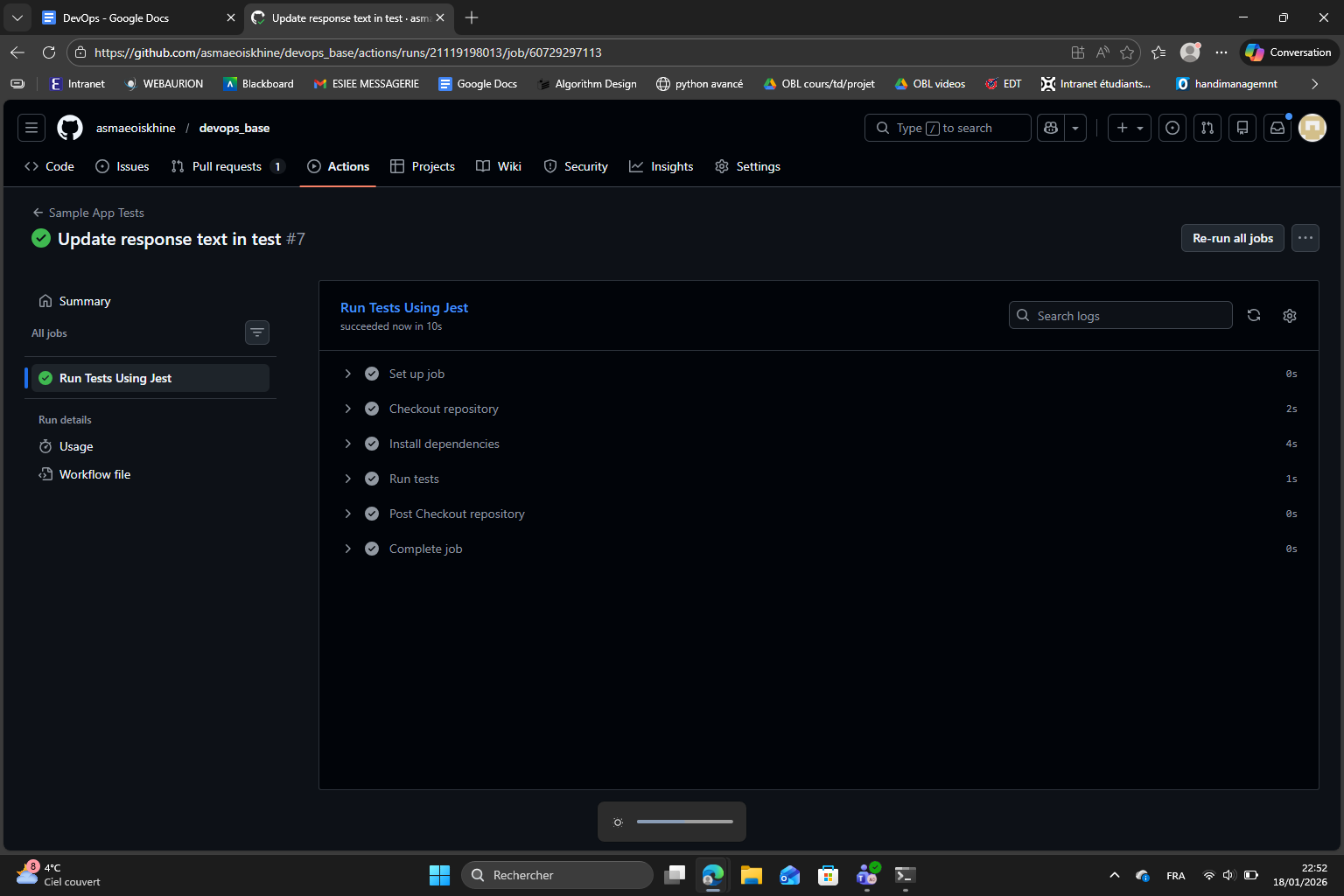This screenshot has height=896, width=1344.
Task: Open your profile avatar menu
Action: (x=1312, y=127)
